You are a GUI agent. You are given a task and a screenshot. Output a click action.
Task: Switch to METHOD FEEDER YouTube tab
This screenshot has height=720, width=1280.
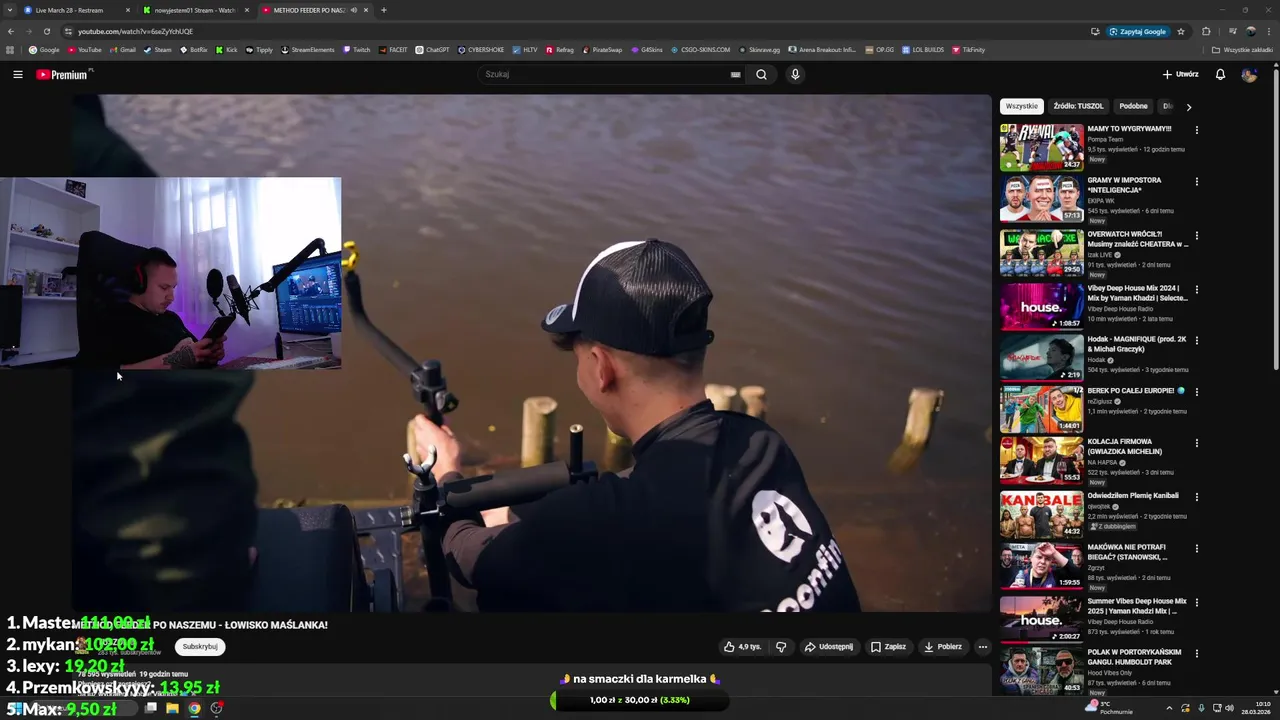coord(315,10)
